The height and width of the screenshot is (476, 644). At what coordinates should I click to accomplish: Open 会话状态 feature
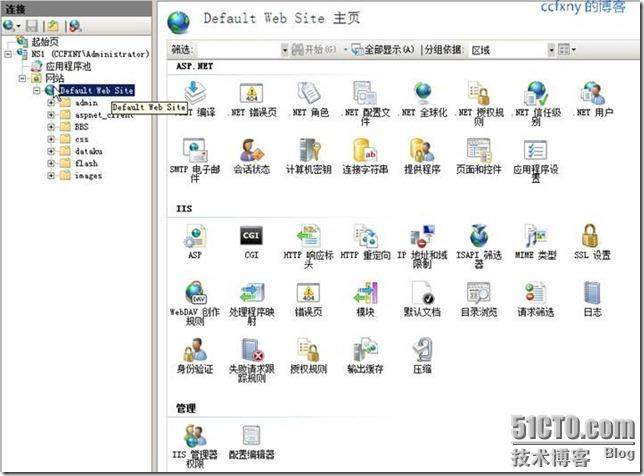[x=252, y=156]
